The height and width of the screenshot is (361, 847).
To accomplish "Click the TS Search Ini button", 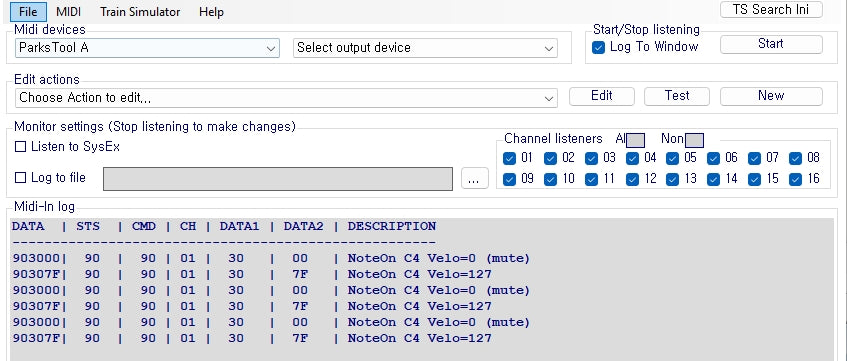I will pos(771,9).
